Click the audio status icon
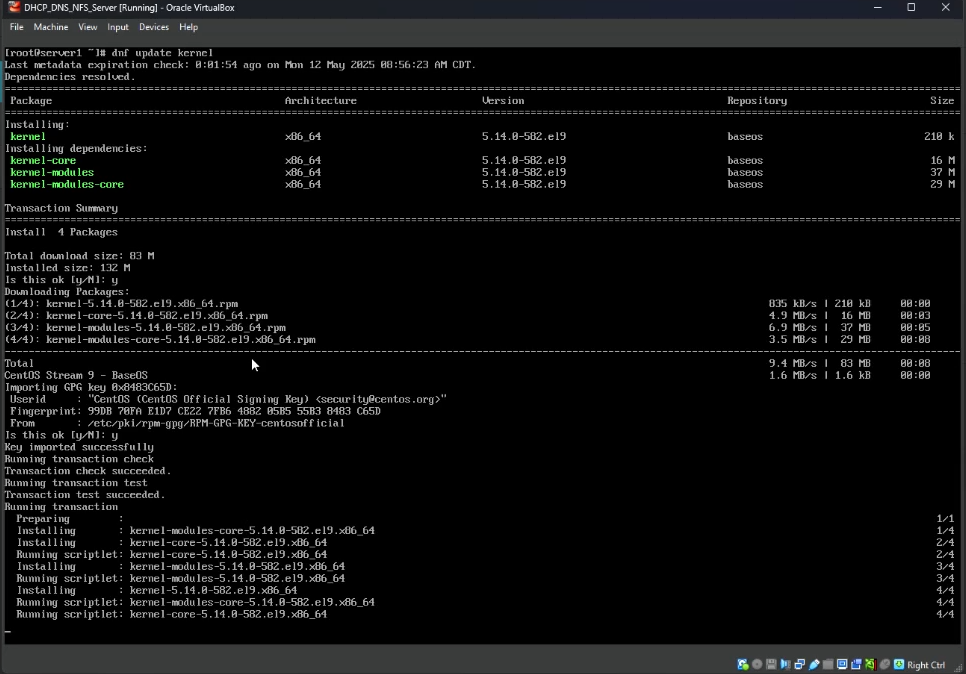 (x=785, y=664)
